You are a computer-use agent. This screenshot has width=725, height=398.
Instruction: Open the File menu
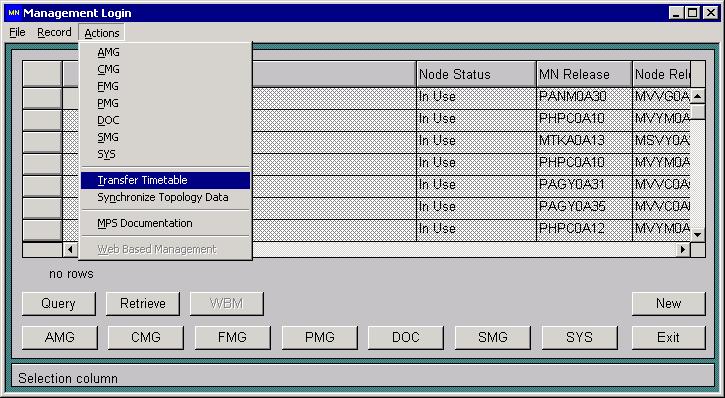click(x=17, y=32)
